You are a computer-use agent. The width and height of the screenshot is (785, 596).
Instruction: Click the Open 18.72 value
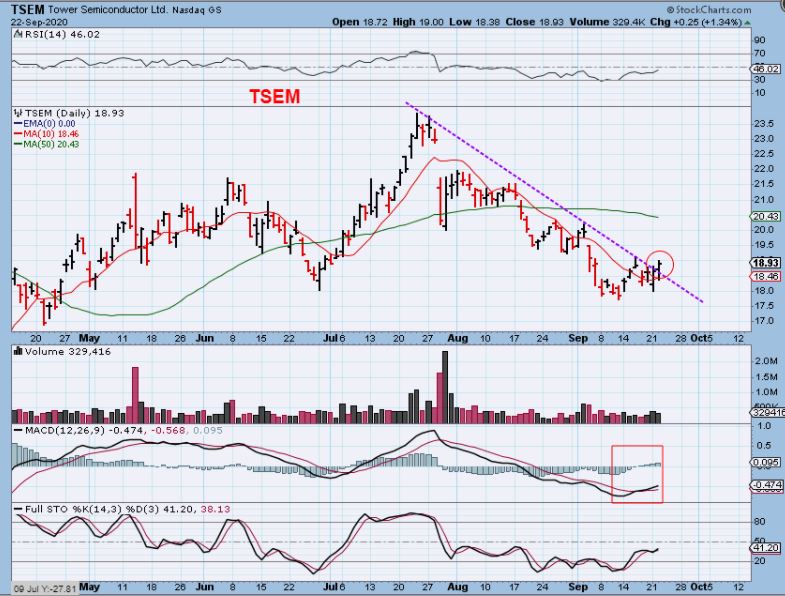point(359,22)
